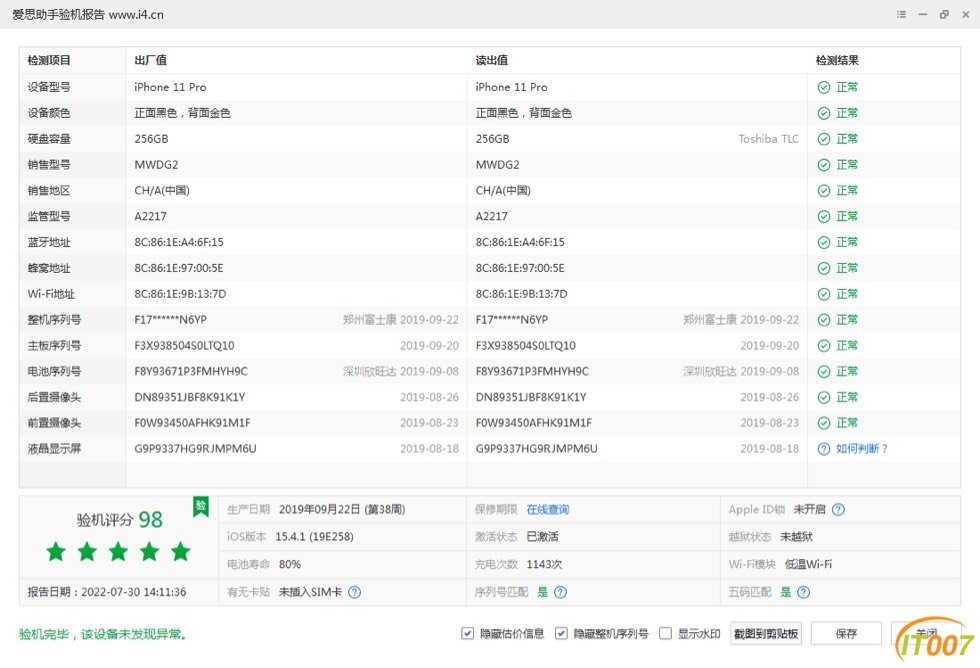Select factory Wi-Fi address 8C:86:1E:9B:13:7D
980x668 pixels.
tap(180, 294)
